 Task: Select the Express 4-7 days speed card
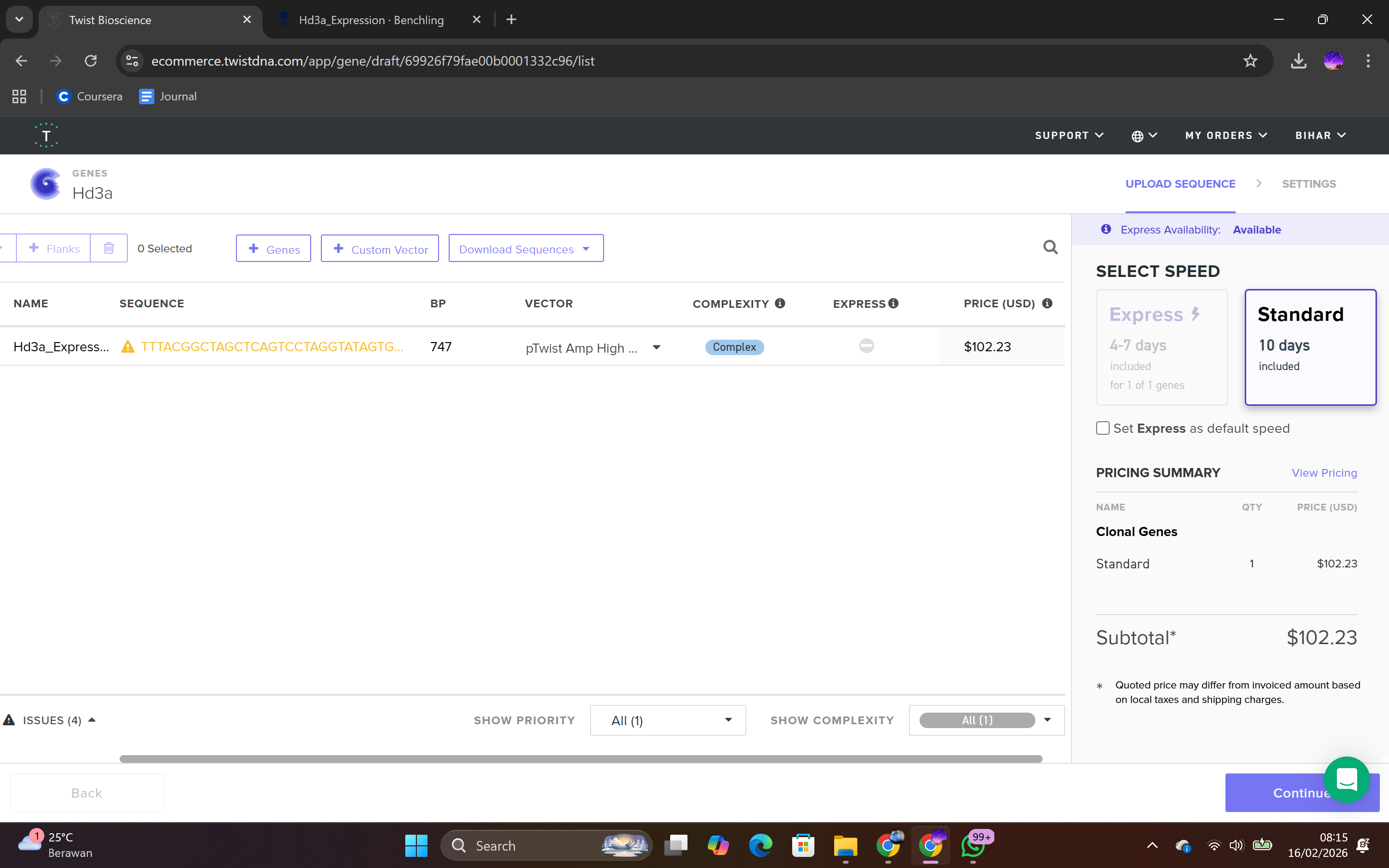[x=1162, y=347]
